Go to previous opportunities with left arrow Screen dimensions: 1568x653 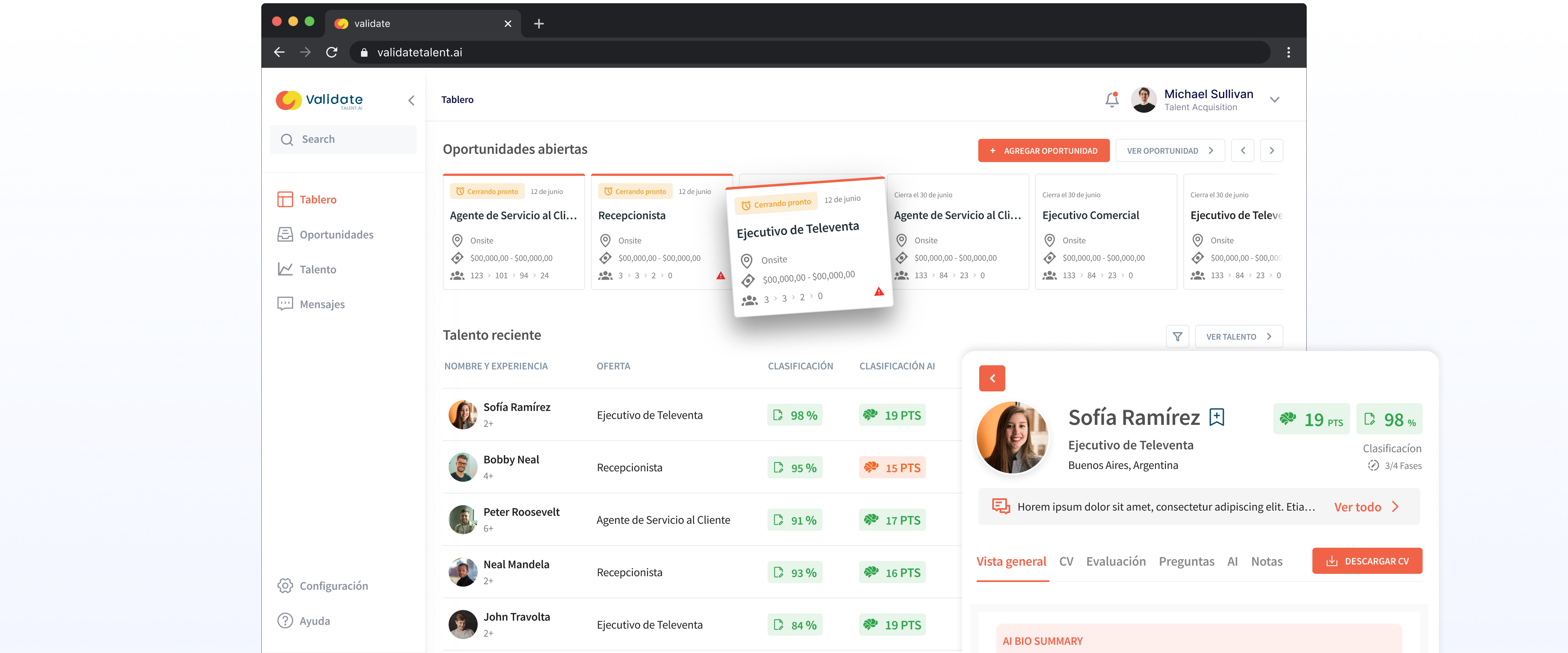[x=1242, y=150]
